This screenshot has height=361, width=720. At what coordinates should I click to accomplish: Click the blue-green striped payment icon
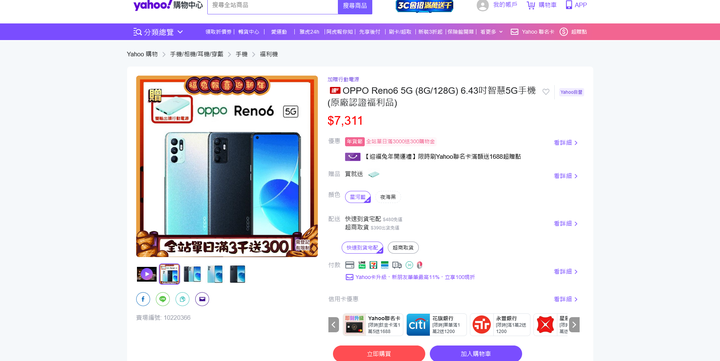click(385, 265)
